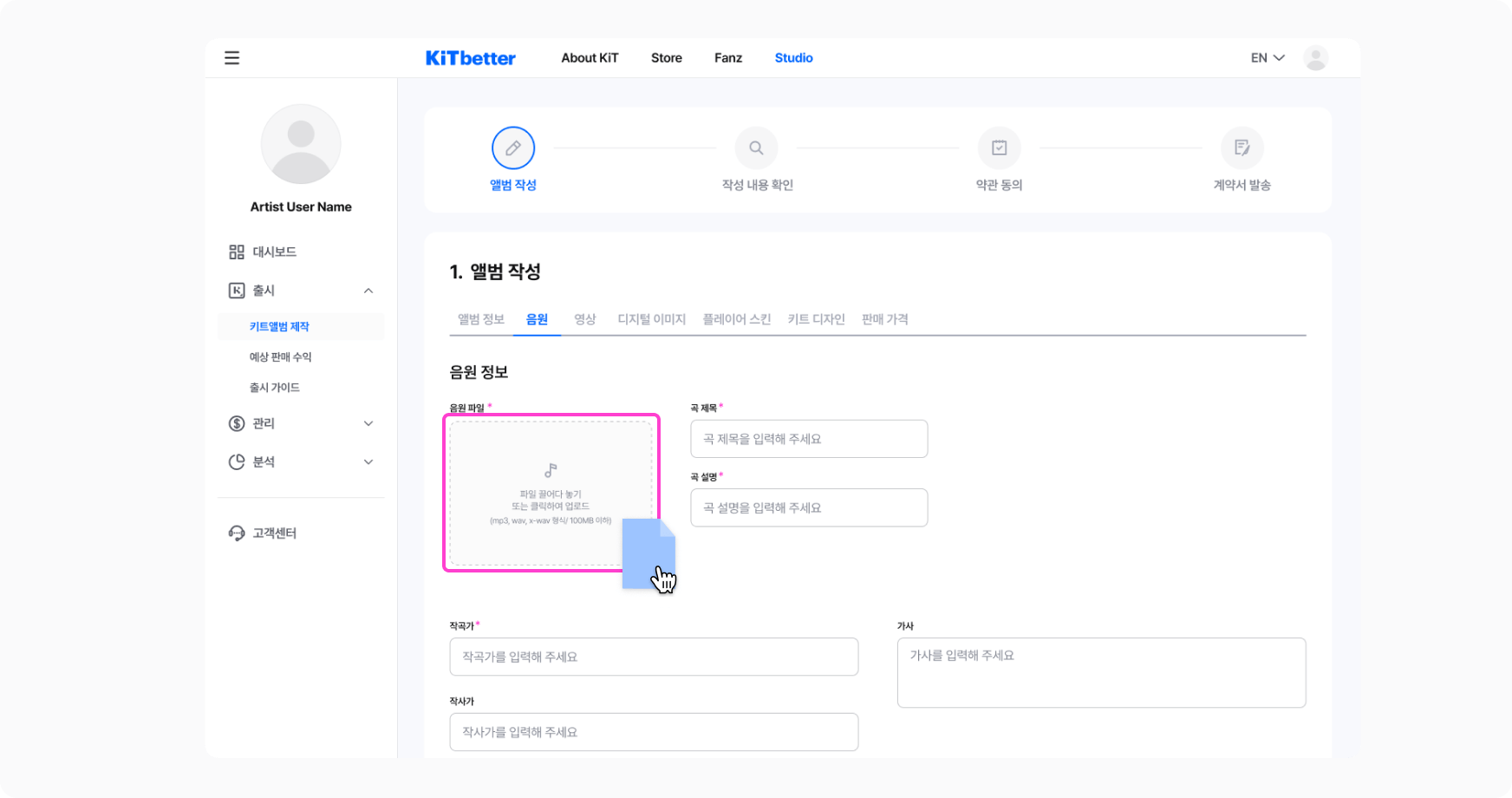The width and height of the screenshot is (1512, 798).
Task: Expand the 관리 sidebar section
Action: click(x=368, y=423)
